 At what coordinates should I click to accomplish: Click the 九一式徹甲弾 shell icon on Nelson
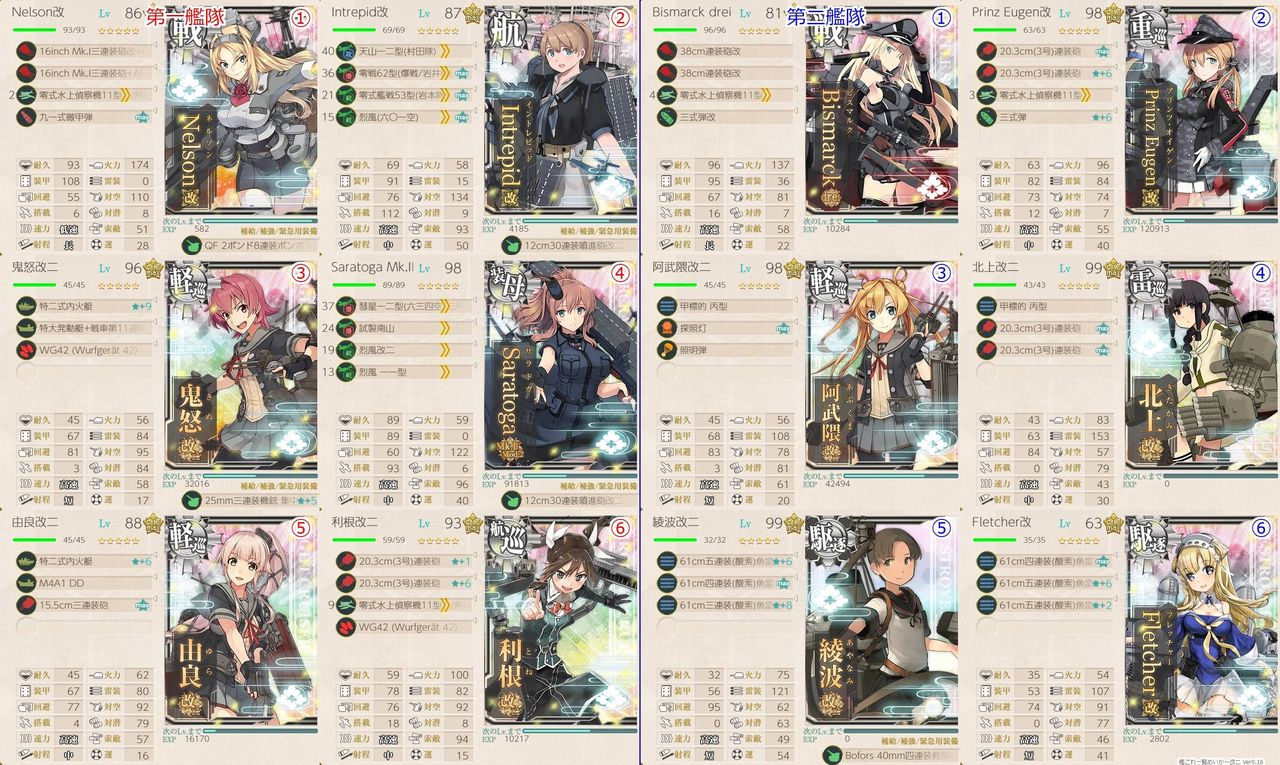click(x=27, y=117)
